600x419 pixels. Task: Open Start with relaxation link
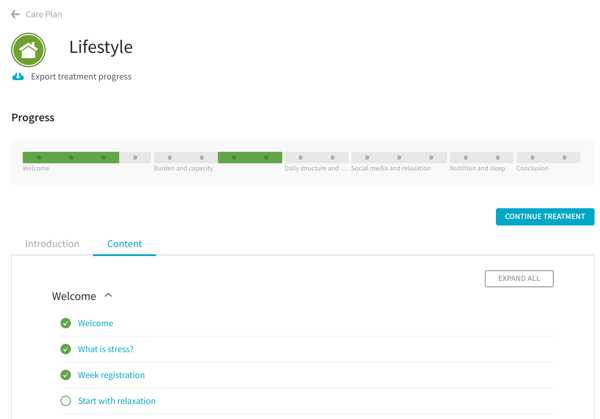(117, 401)
